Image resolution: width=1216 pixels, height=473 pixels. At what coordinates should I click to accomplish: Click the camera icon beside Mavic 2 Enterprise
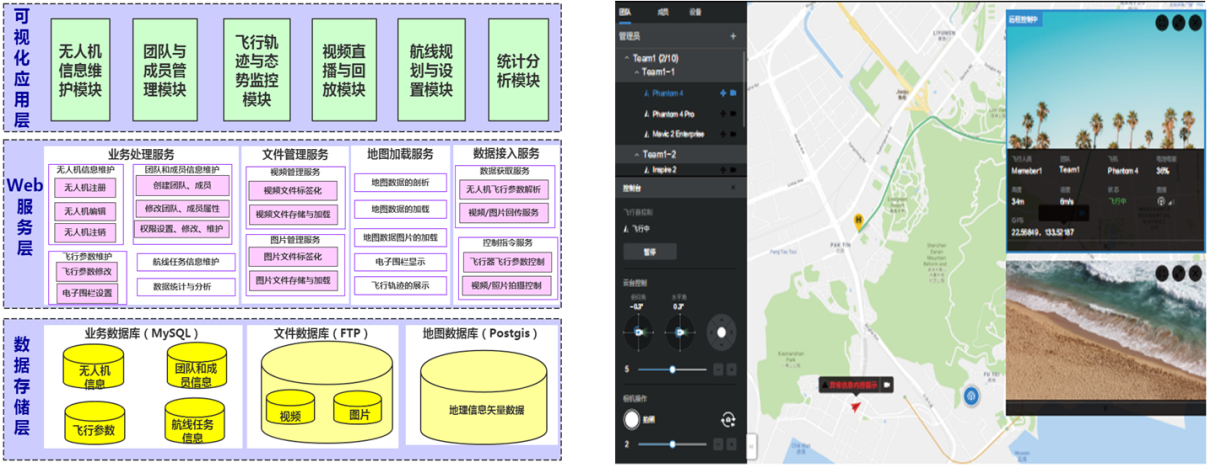733,134
